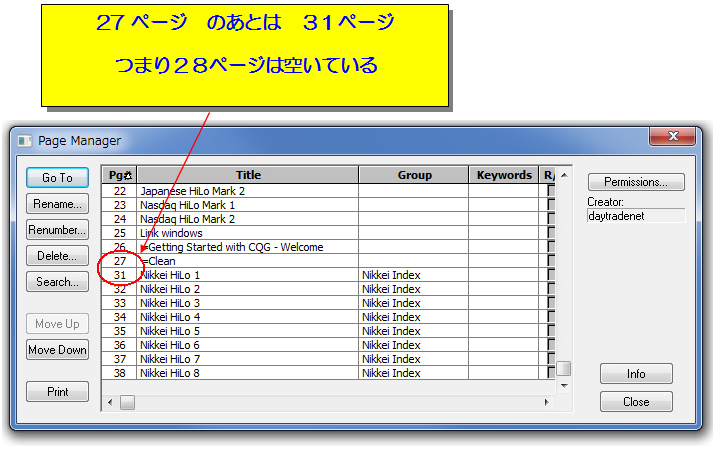
Task: Click the Info button
Action: (x=636, y=374)
